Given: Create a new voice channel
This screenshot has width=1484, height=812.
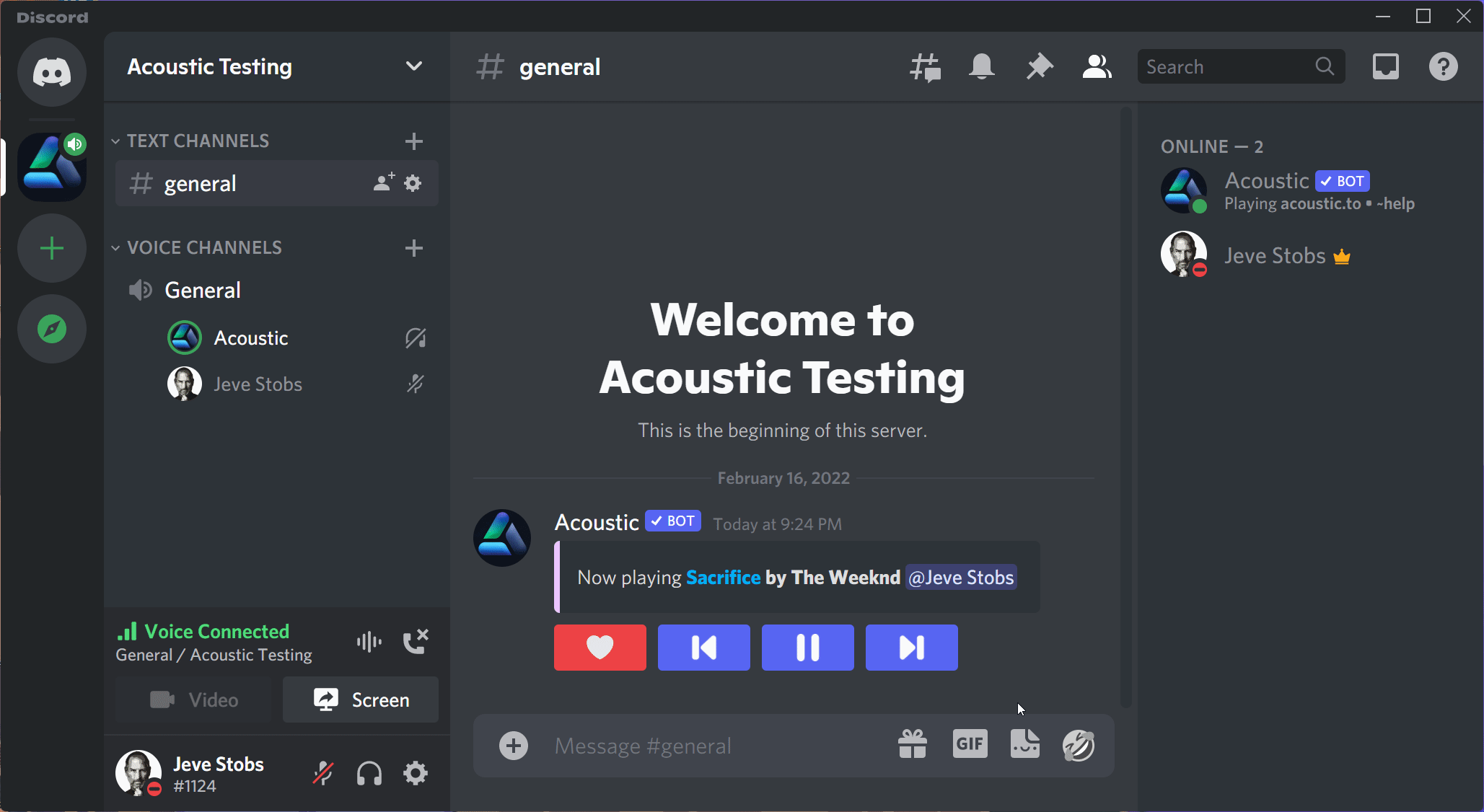Looking at the screenshot, I should point(413,248).
